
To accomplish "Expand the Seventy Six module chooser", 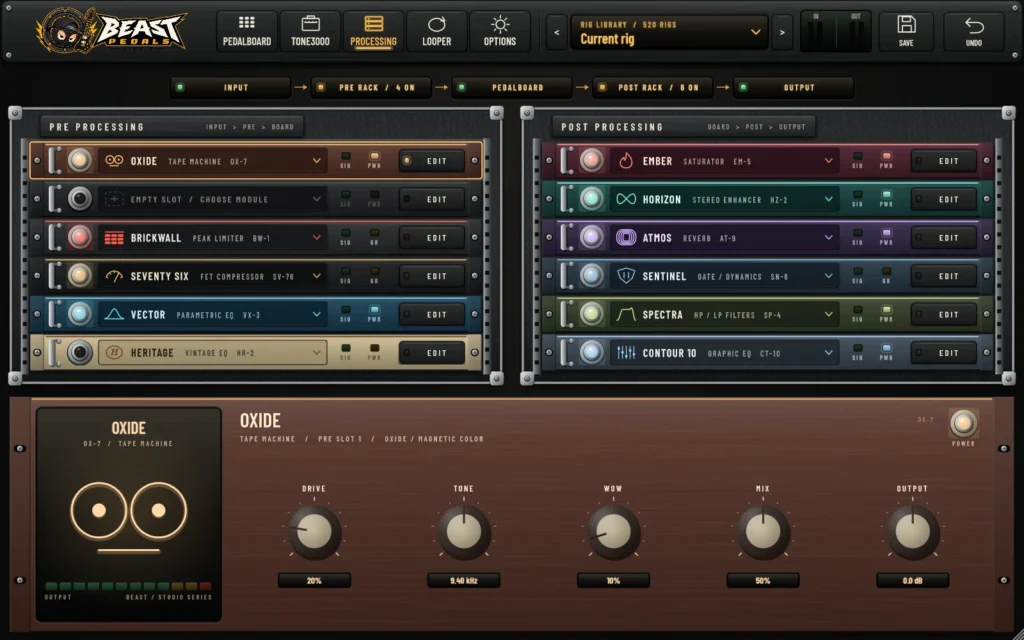I will coord(317,276).
